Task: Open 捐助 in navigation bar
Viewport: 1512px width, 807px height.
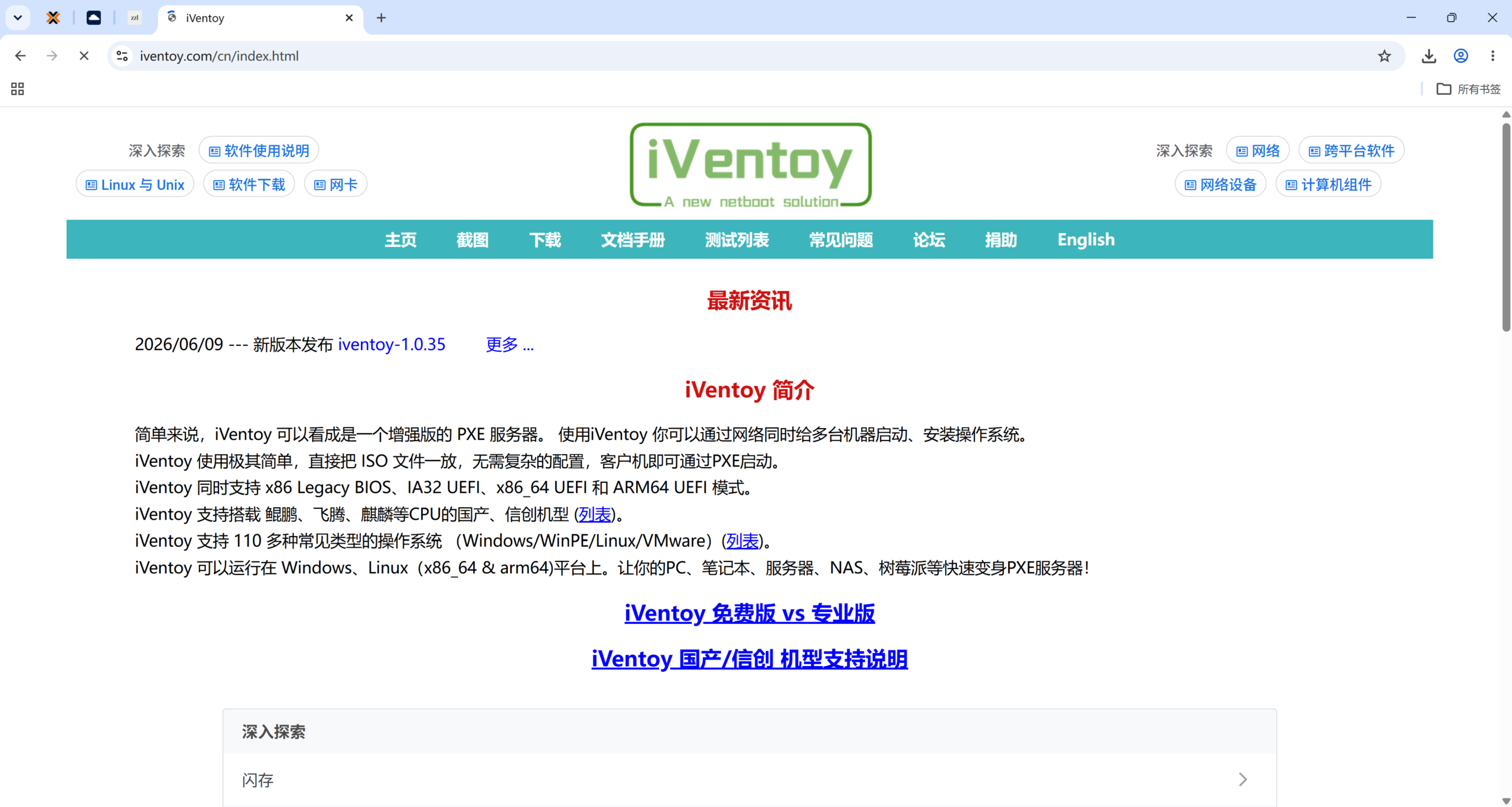Action: pyautogui.click(x=1001, y=240)
